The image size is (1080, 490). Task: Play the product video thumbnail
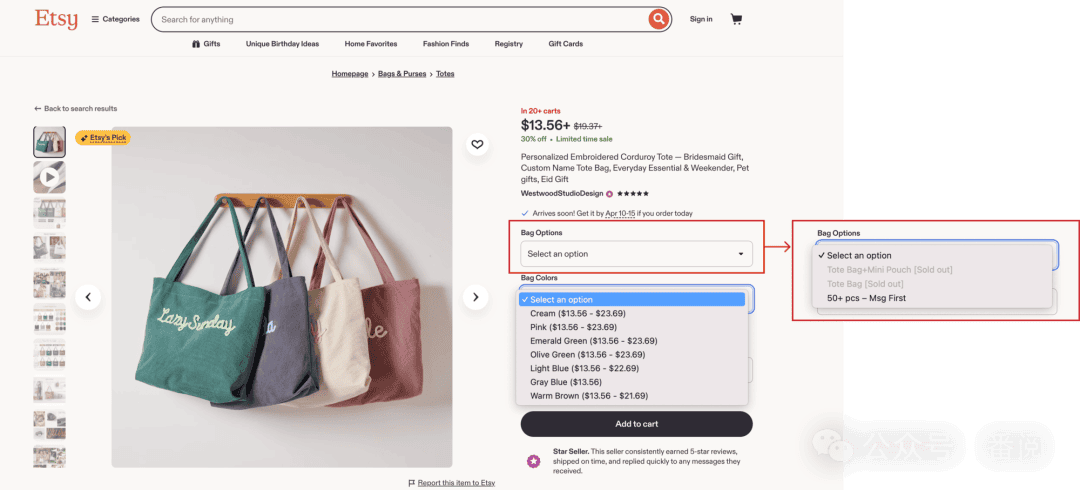(x=50, y=177)
